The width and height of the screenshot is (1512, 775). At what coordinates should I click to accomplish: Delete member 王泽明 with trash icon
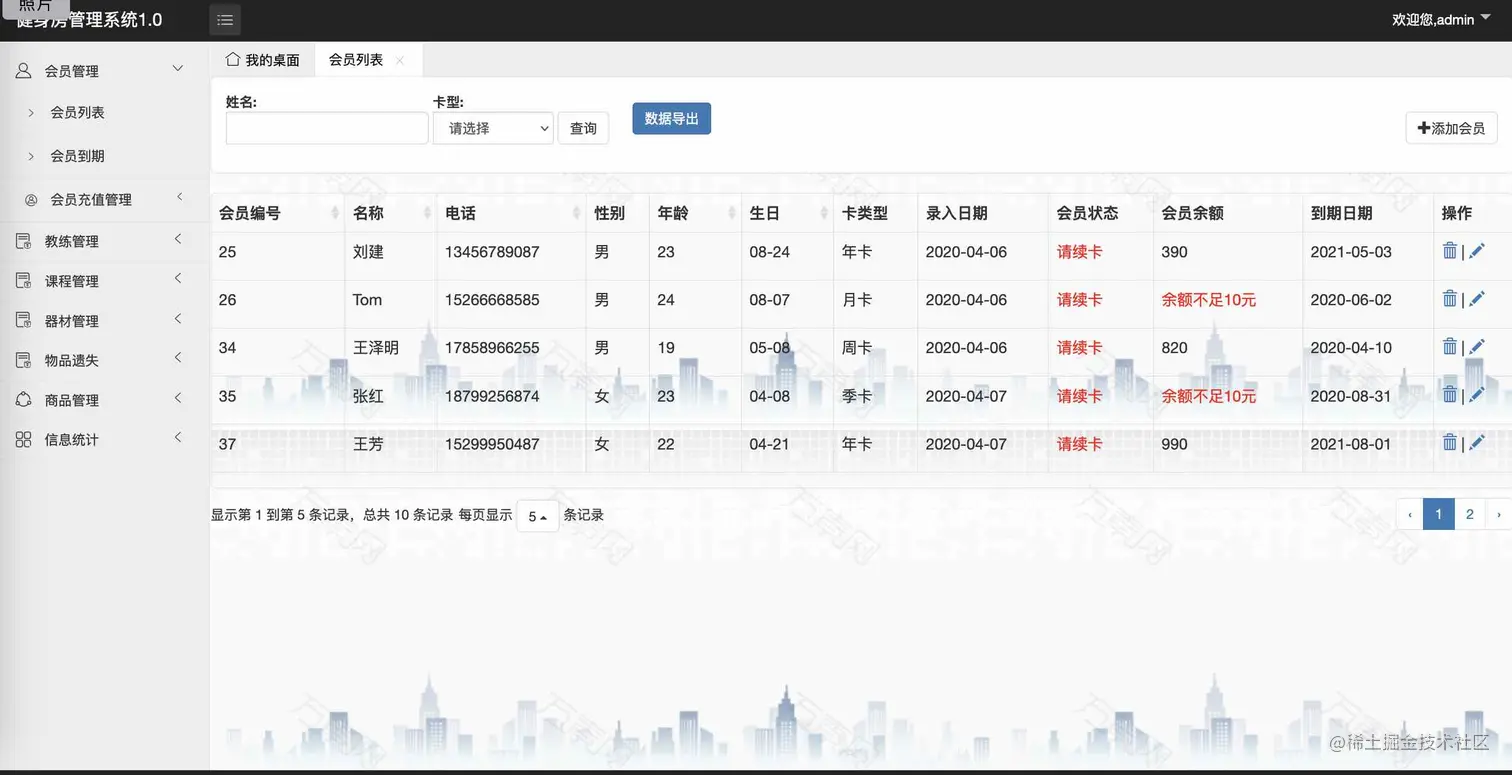(x=1449, y=347)
